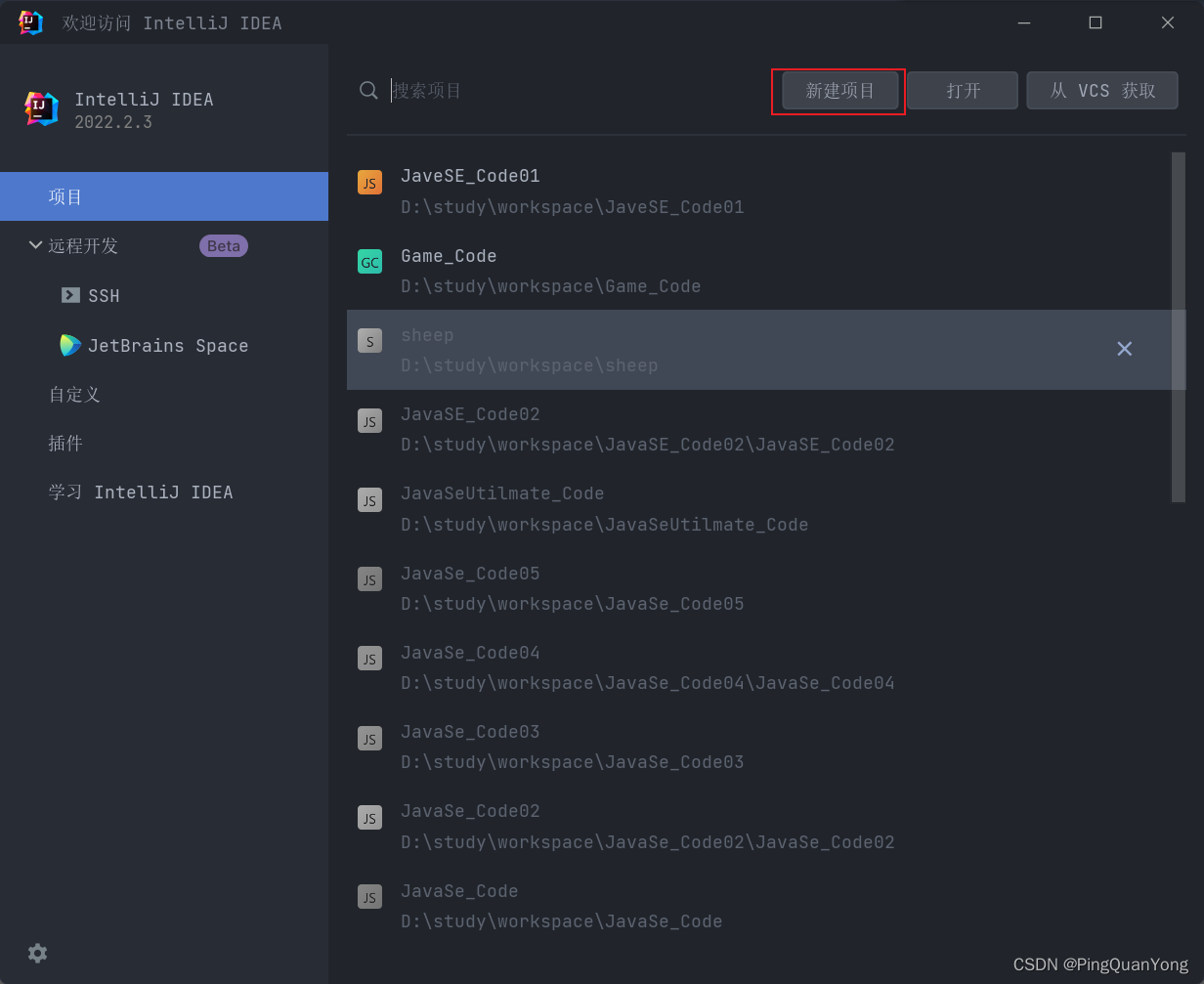This screenshot has height=984, width=1204.
Task: Click path D:\study\workspace\Game_Code
Action: tap(551, 286)
